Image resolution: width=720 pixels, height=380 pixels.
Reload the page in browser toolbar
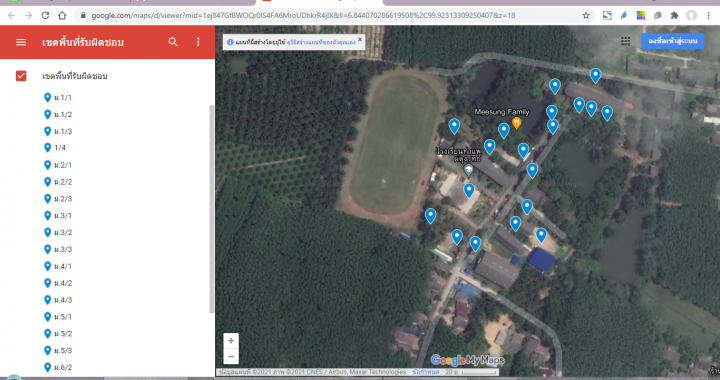click(45, 15)
